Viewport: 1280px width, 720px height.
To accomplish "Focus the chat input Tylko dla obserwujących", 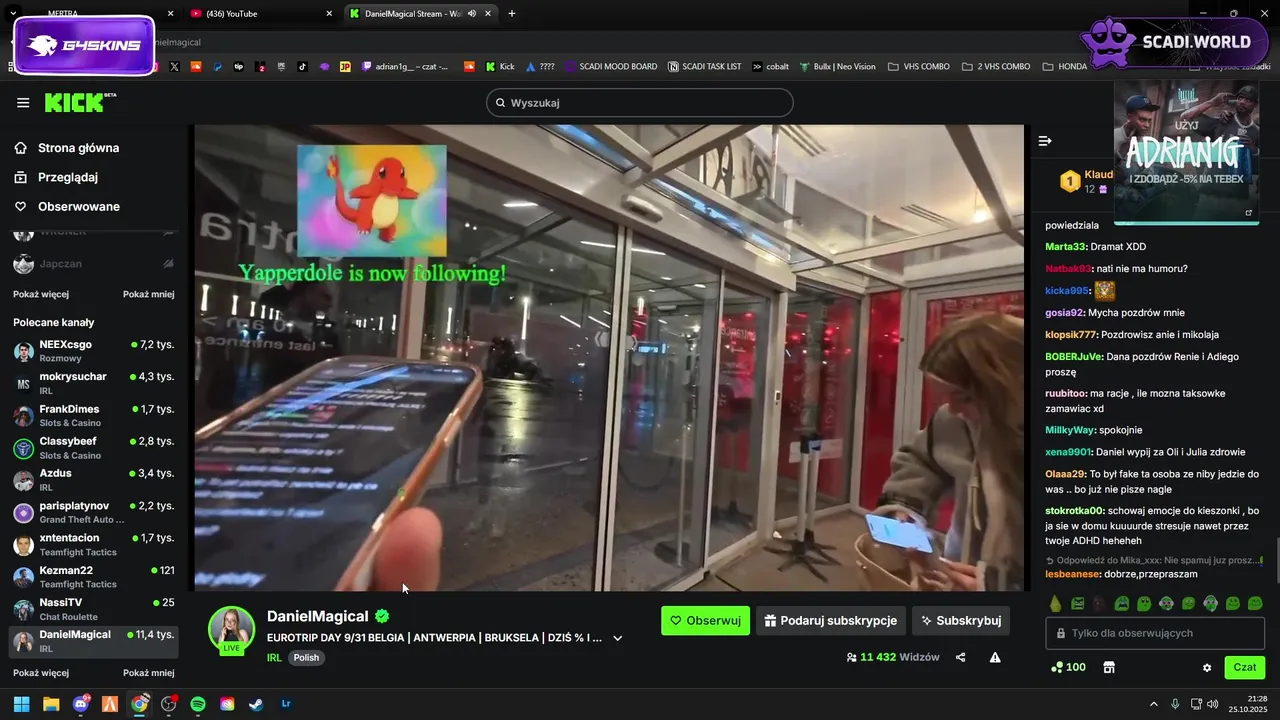I will (1154, 633).
